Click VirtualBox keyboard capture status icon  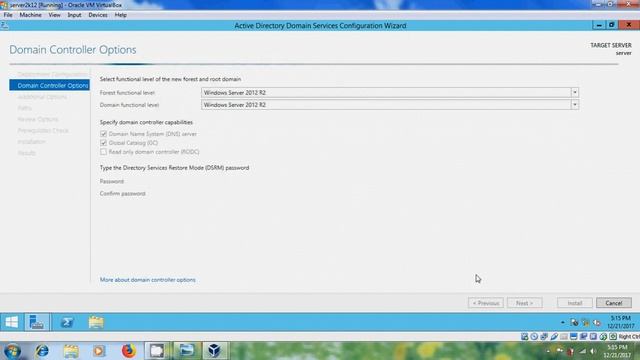click(613, 337)
